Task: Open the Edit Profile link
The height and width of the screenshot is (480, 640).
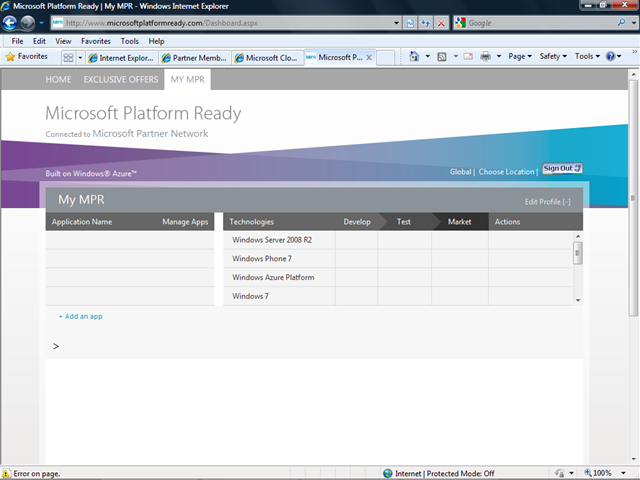Action: click(547, 202)
